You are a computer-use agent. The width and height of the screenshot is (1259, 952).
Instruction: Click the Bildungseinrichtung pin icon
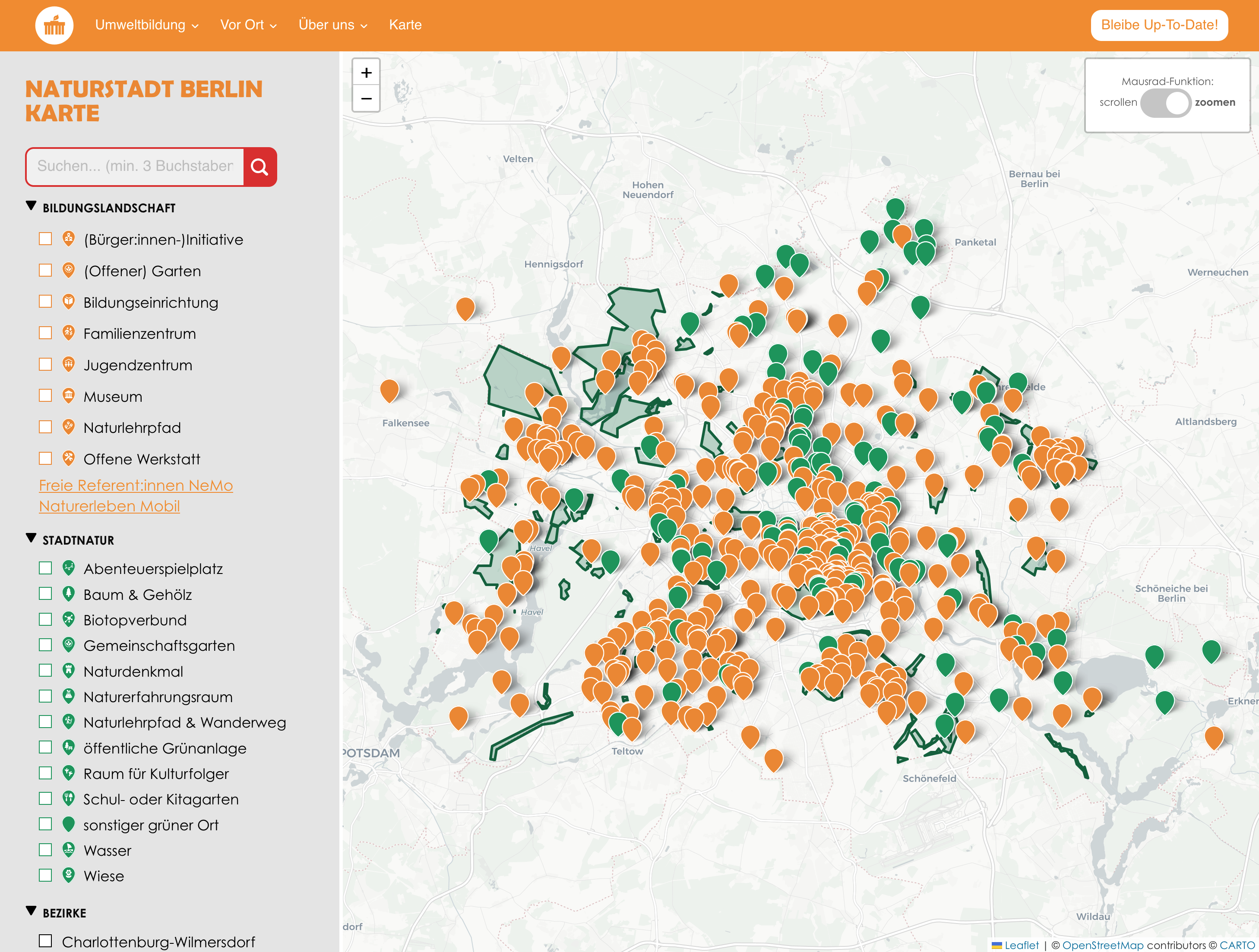pos(68,302)
